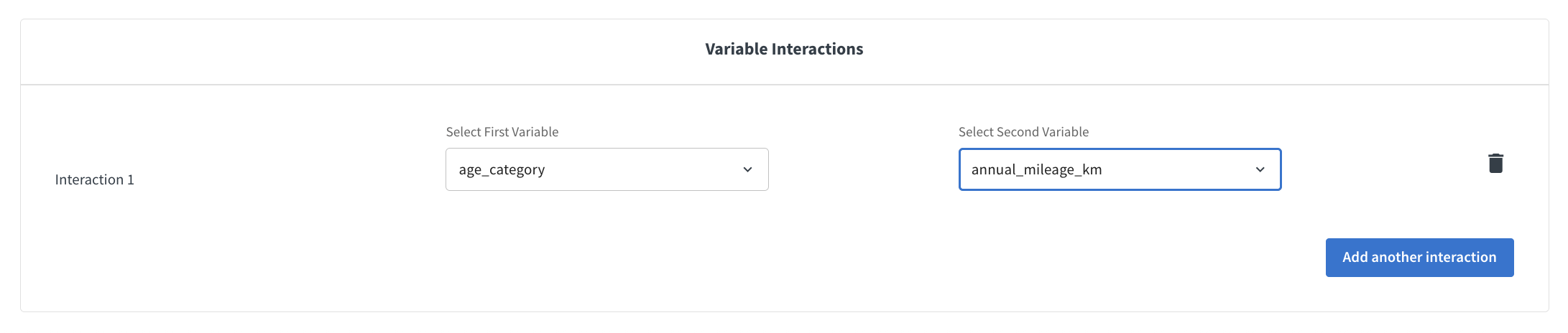The width and height of the screenshot is (1568, 333).
Task: Change the second variable from annual_mileage_km
Action: coord(1120,169)
